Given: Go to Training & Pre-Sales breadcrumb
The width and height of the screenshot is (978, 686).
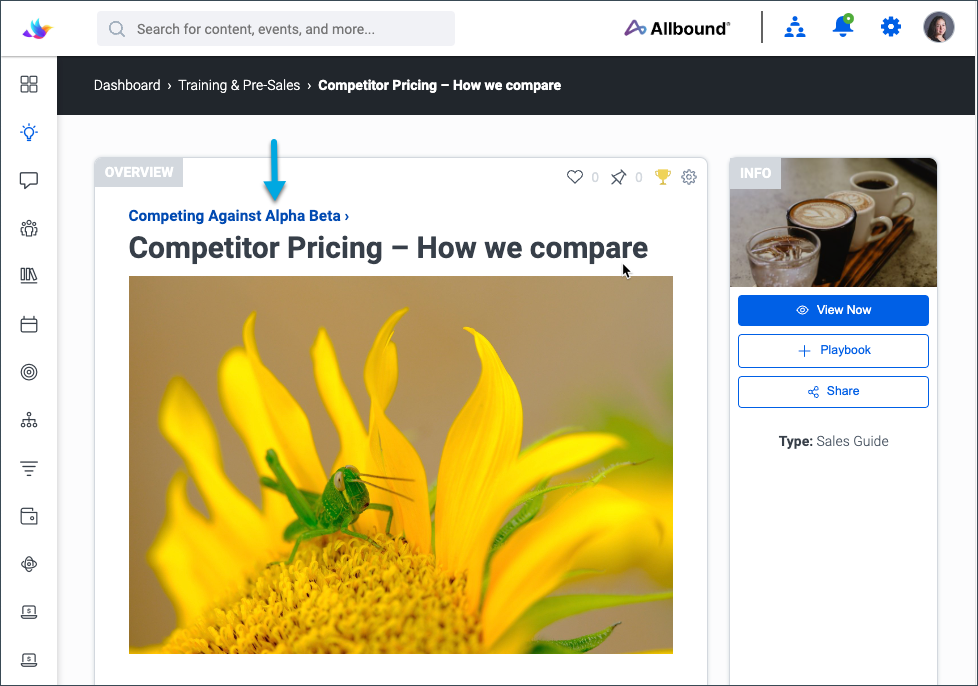Looking at the screenshot, I should 239,85.
